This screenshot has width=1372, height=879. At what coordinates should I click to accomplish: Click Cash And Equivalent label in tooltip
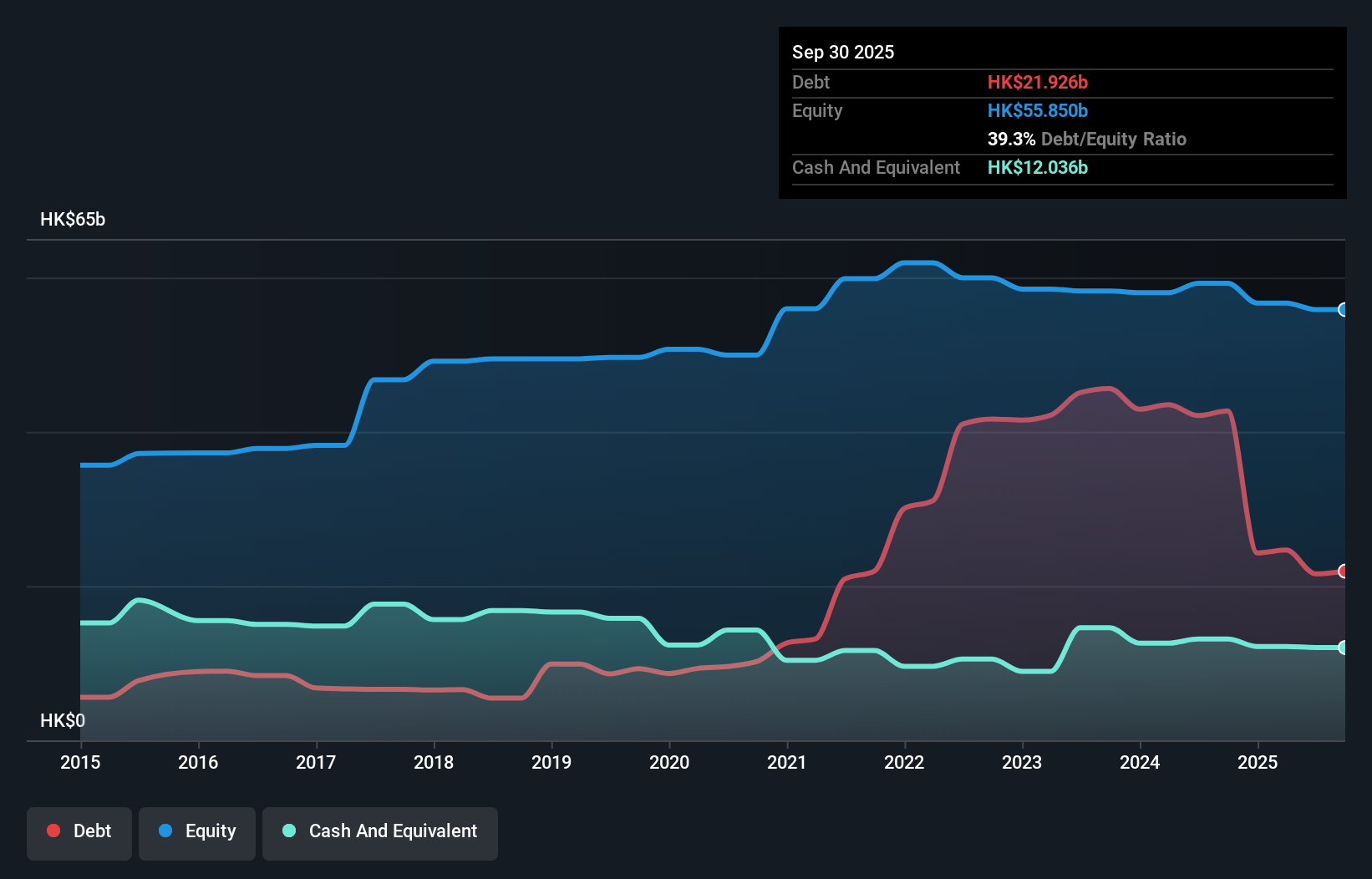tap(876, 168)
